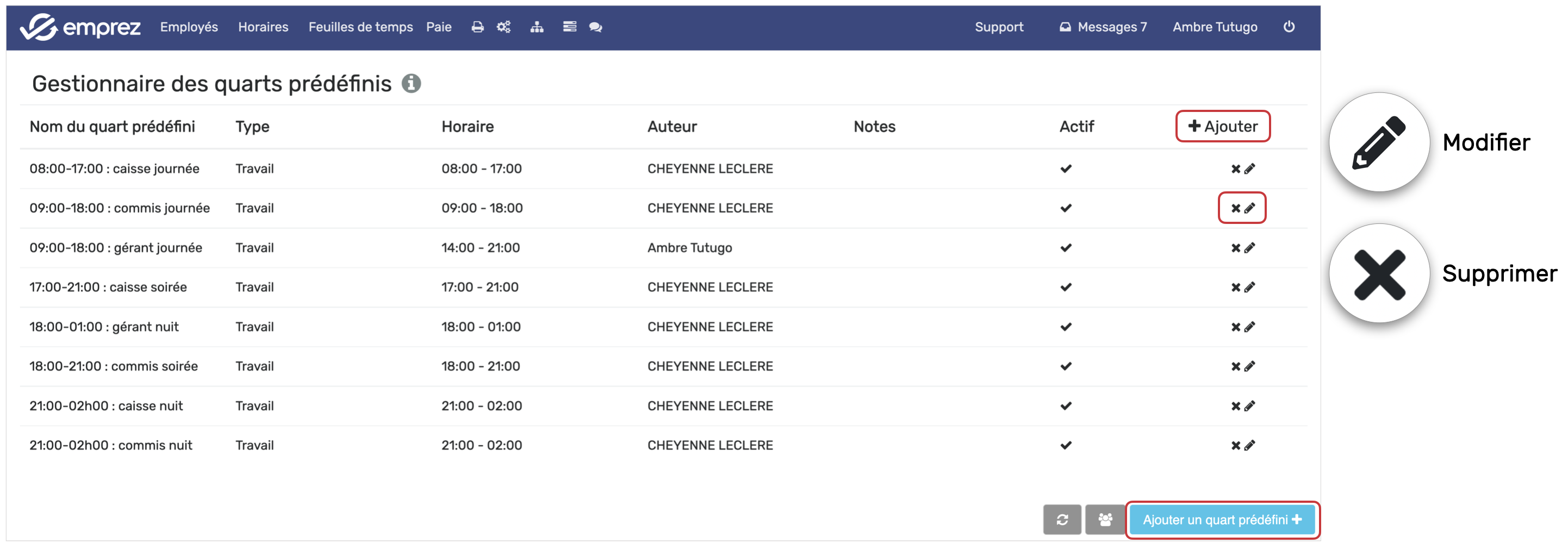
Task: Delete the gérant journée shift
Action: click(x=1235, y=248)
